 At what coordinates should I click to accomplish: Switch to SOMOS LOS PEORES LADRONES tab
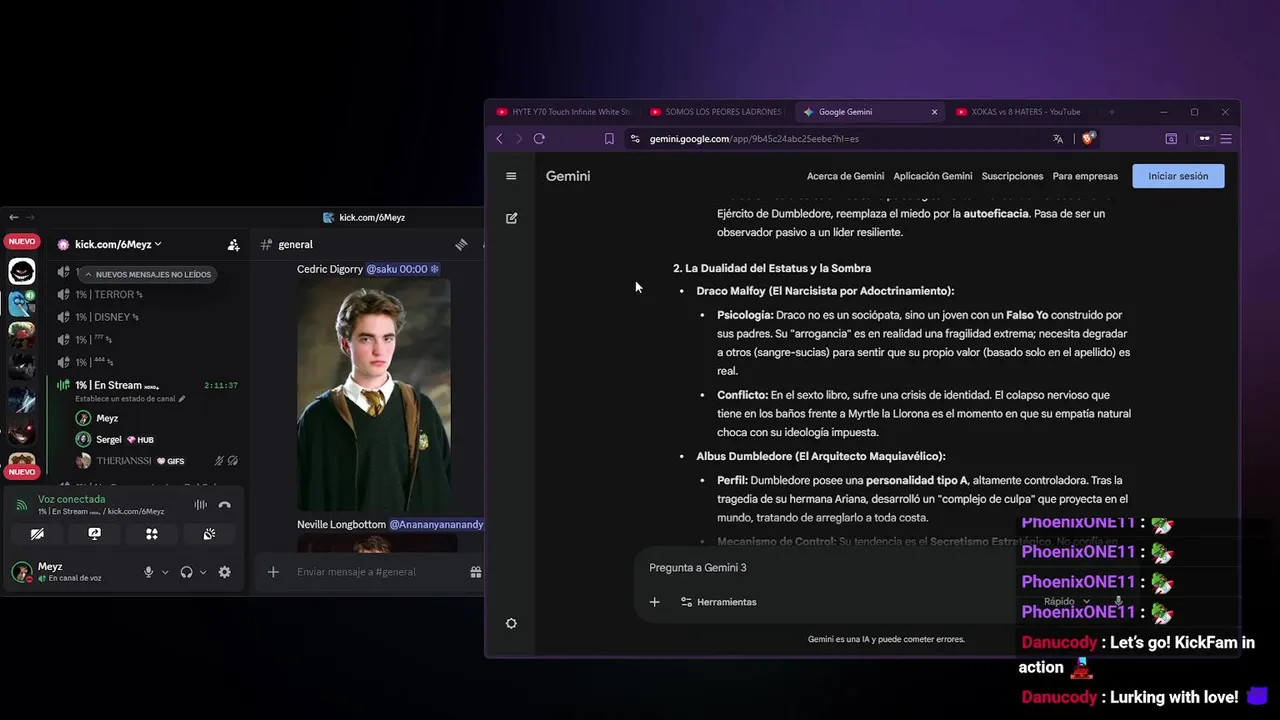[x=715, y=112]
